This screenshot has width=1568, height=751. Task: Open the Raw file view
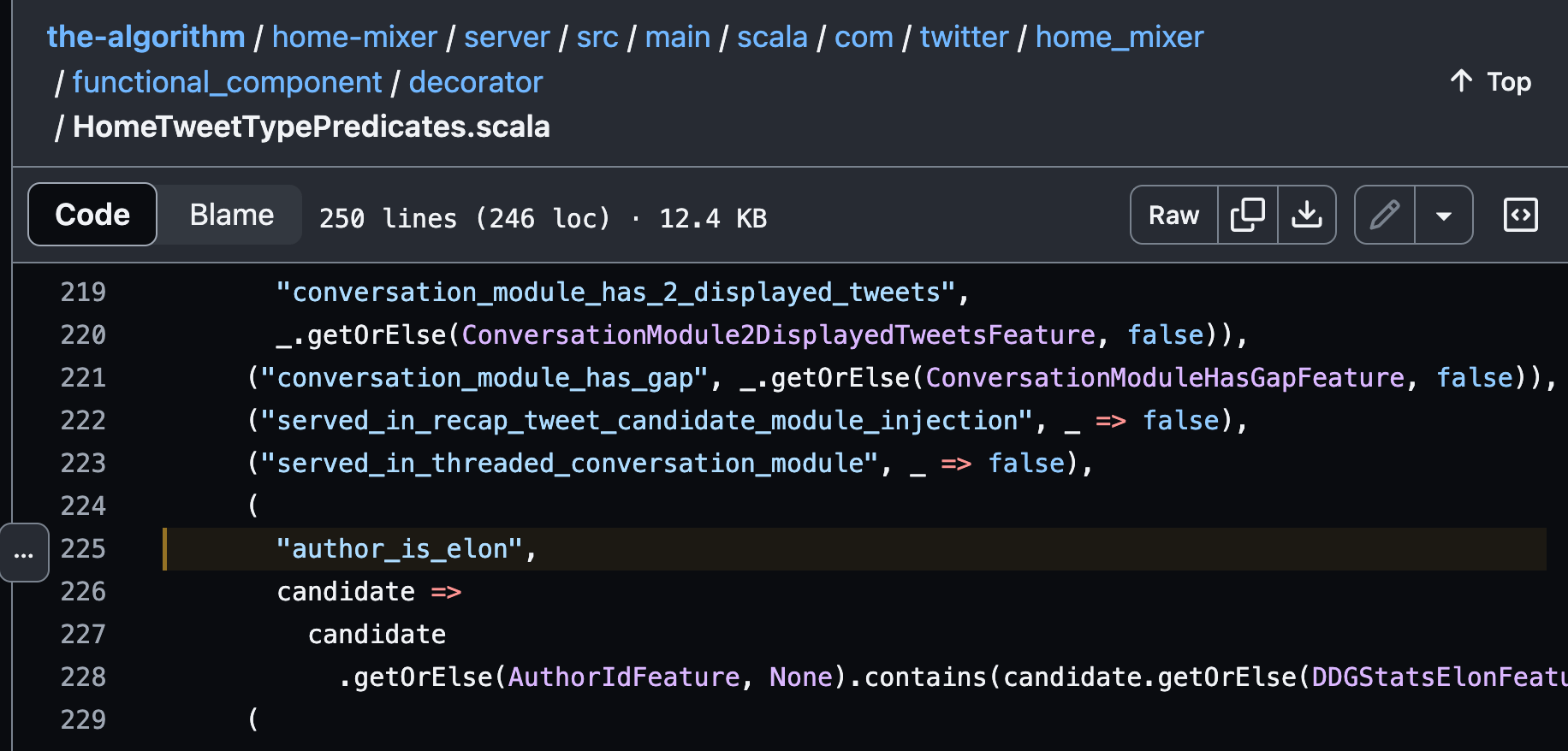1173,215
